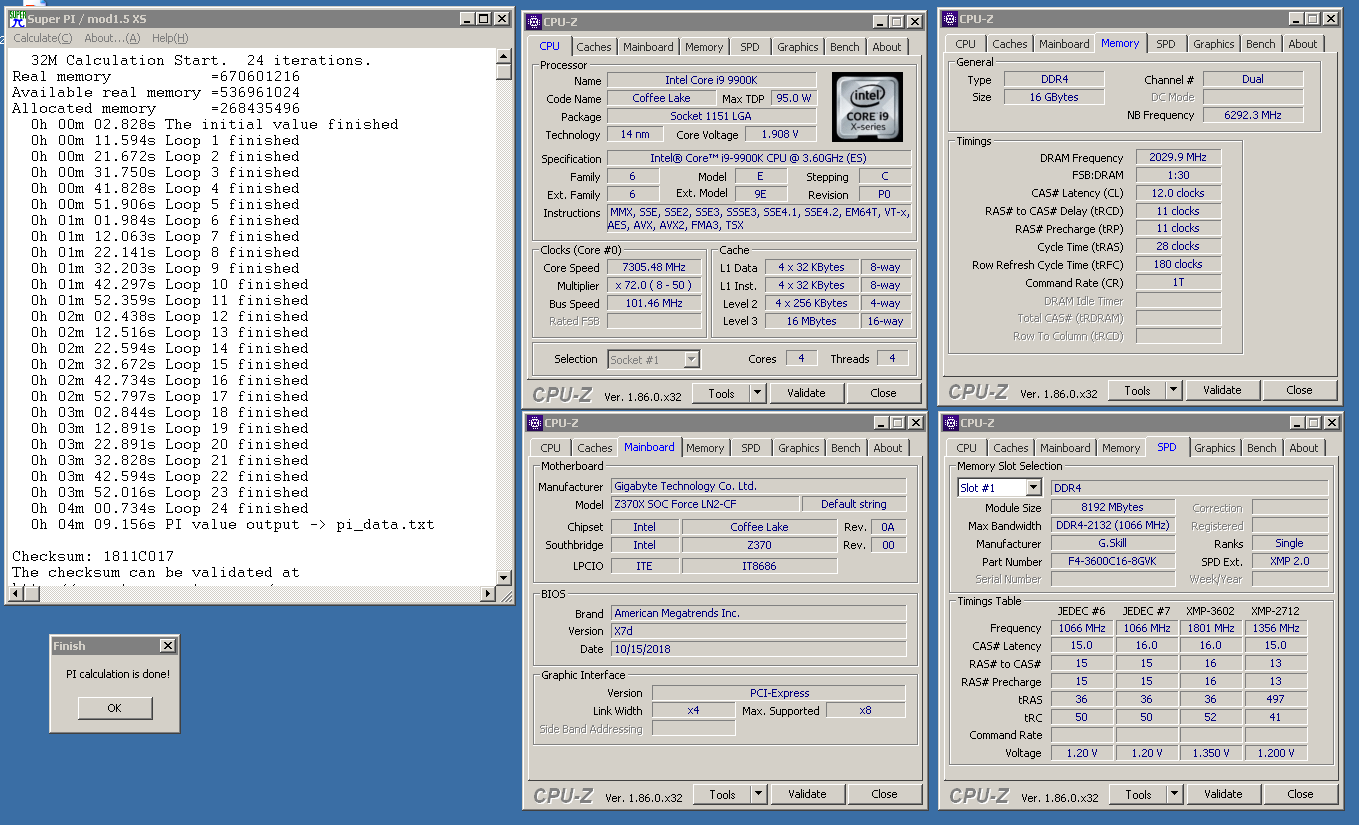This screenshot has height=825, width=1359.
Task: Click CPU-Z icon in Mainboard window title bar
Action: point(535,422)
